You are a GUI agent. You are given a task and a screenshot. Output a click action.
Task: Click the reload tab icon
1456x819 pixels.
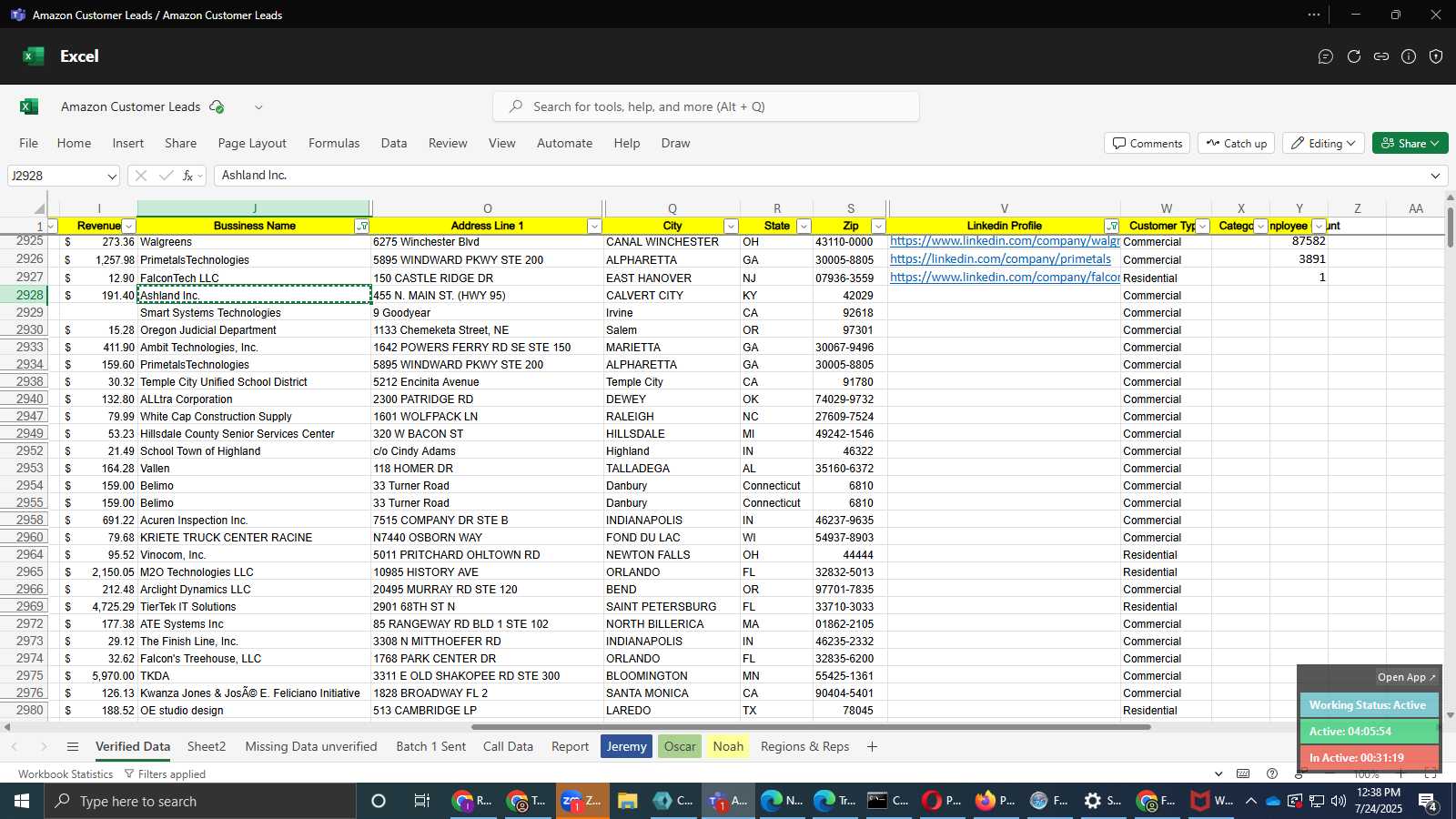1354,56
